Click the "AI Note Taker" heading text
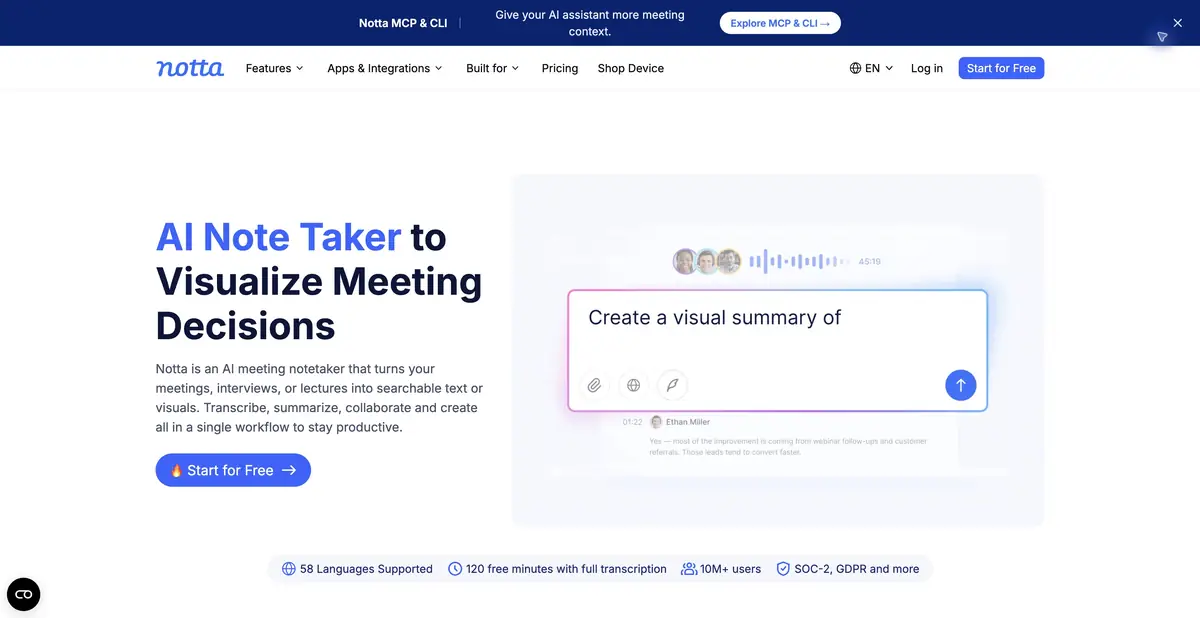The height and width of the screenshot is (618, 1200). (x=279, y=237)
